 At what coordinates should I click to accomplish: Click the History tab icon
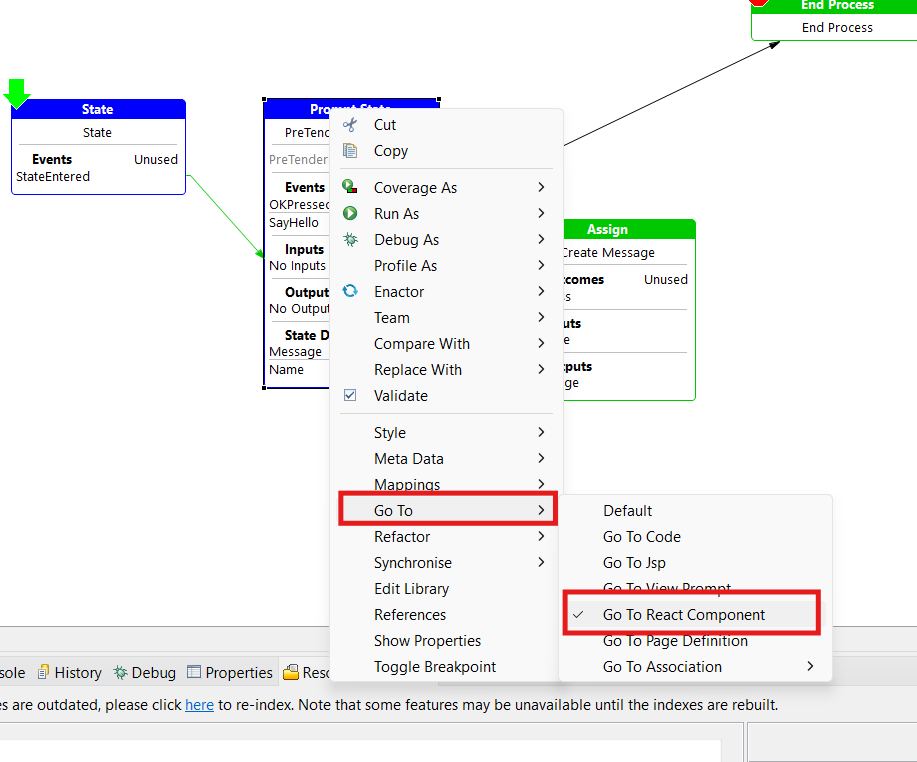pyautogui.click(x=43, y=673)
